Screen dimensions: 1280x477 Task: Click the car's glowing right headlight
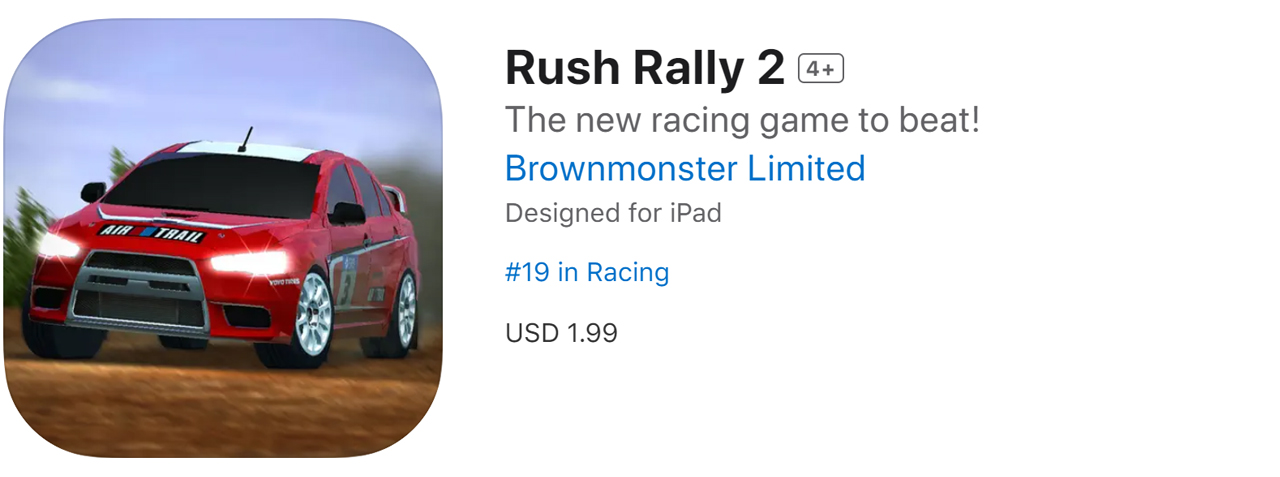(247, 262)
